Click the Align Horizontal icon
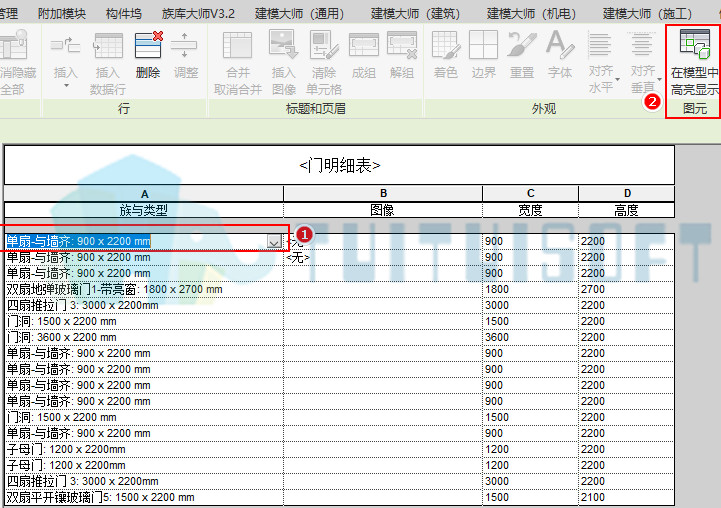The height and width of the screenshot is (508, 721). point(600,45)
